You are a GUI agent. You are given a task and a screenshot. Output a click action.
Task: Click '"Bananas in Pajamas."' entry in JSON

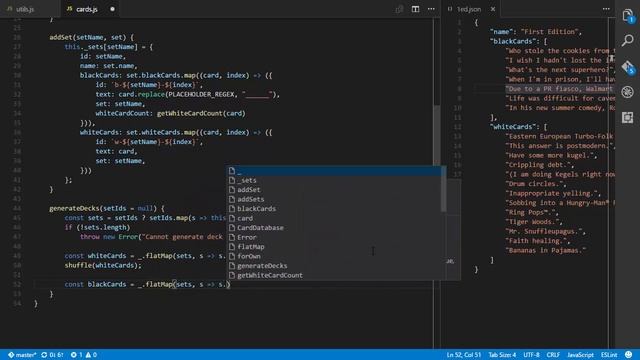[x=546, y=251]
